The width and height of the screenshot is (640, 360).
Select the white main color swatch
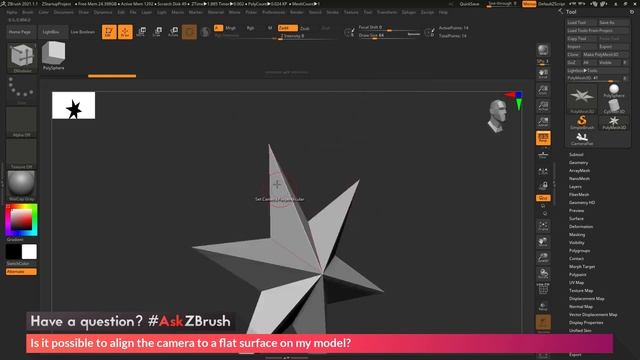tap(29, 252)
